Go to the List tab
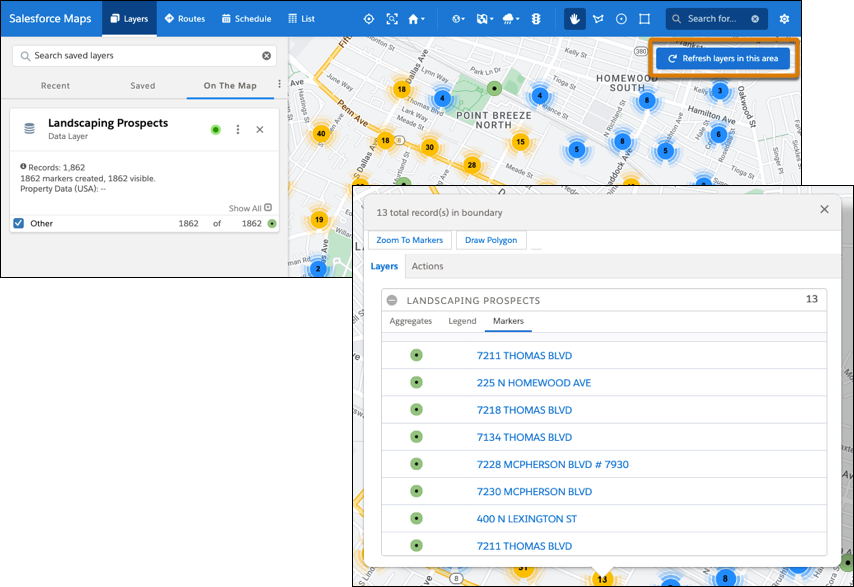854x587 pixels. [x=301, y=19]
